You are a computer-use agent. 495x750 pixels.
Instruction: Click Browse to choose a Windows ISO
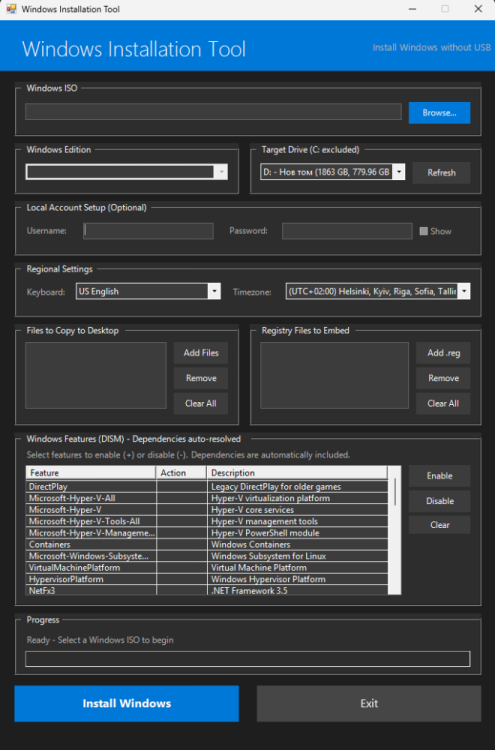tap(439, 113)
